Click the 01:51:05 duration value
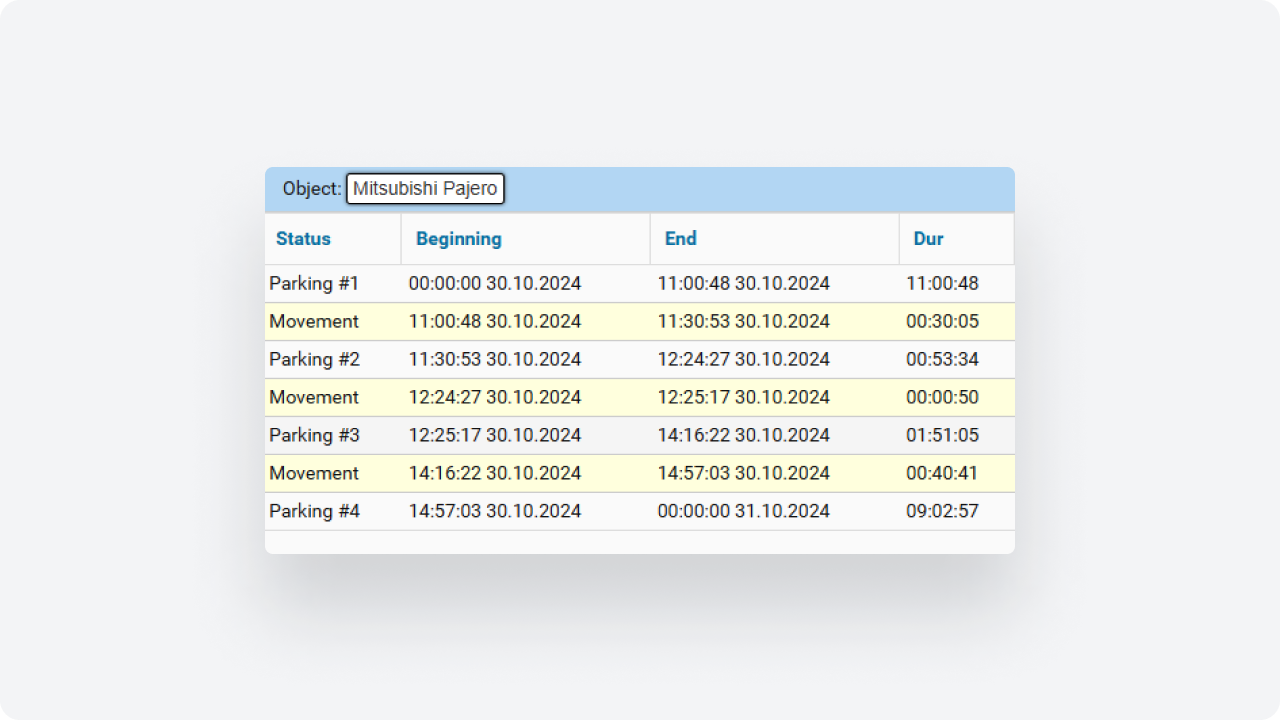 [x=942, y=436]
